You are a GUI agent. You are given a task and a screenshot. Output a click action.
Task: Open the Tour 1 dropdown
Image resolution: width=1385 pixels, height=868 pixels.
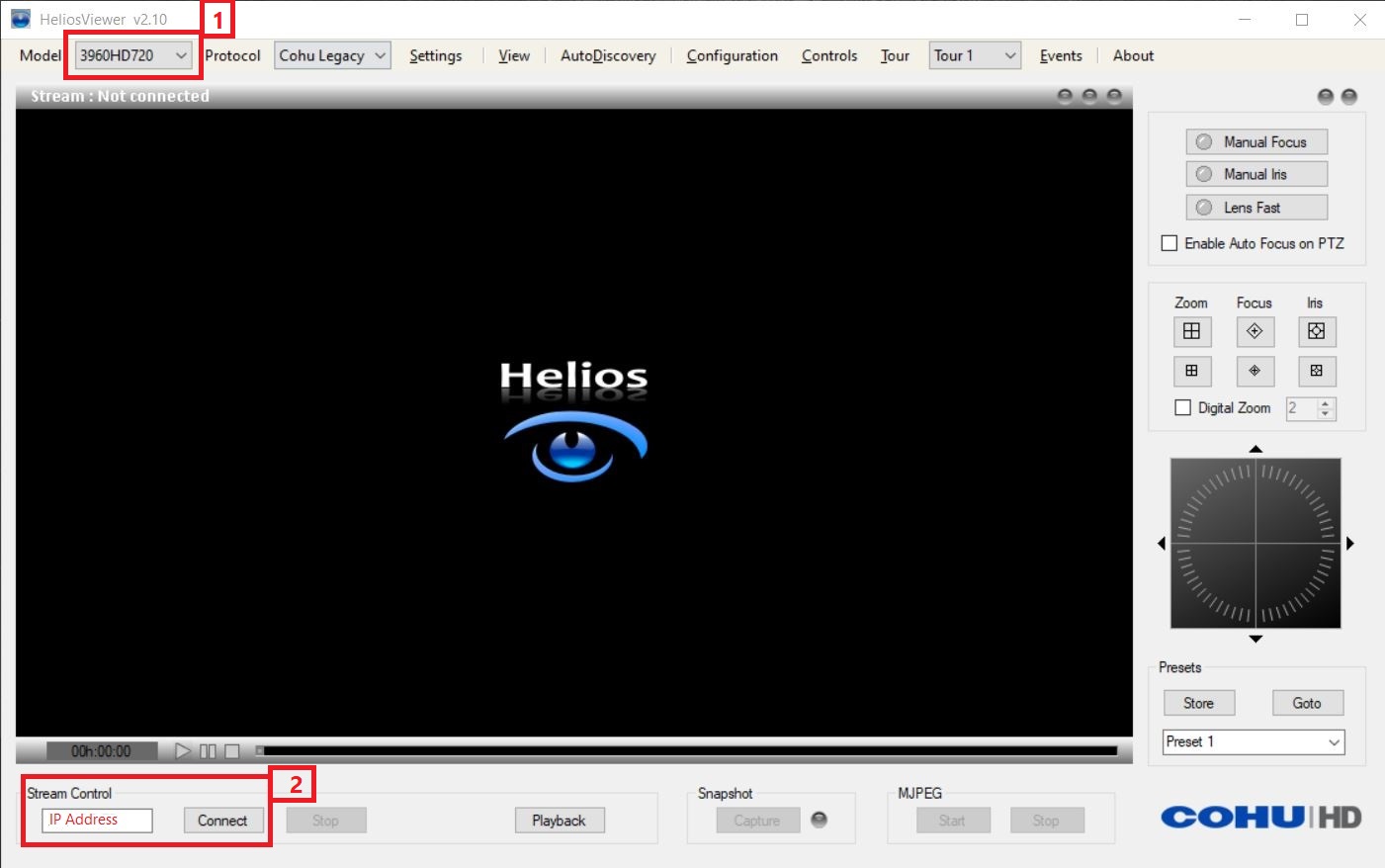pyautogui.click(x=975, y=55)
